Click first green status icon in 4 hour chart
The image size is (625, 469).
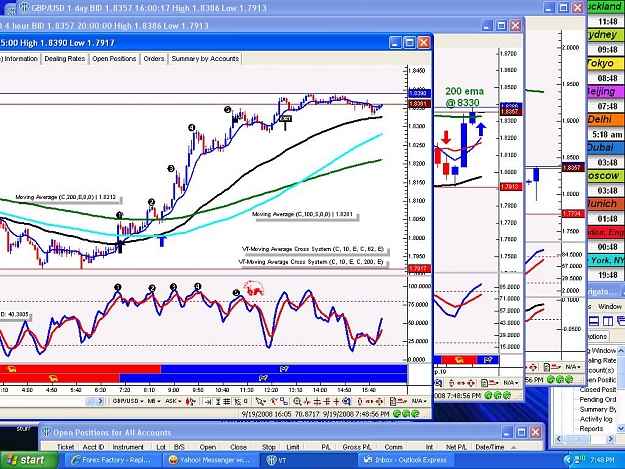487,395
